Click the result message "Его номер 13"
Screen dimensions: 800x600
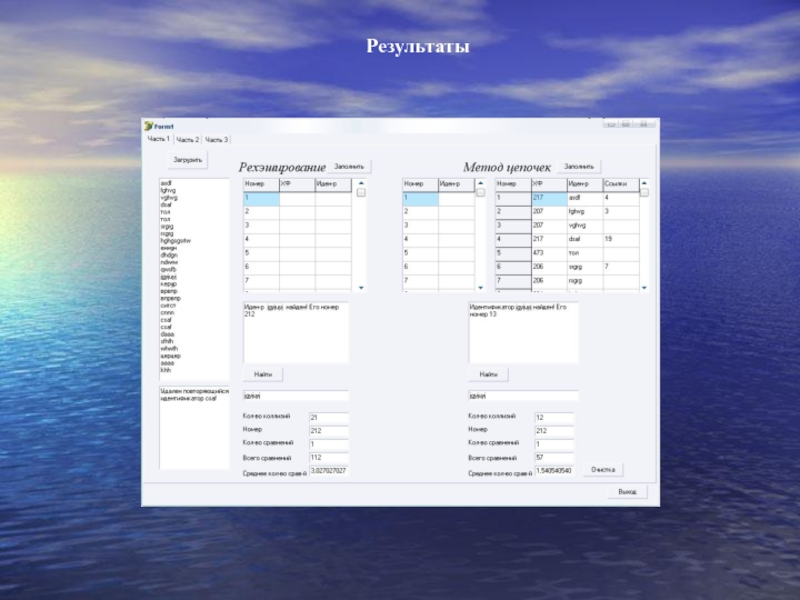pyautogui.click(x=518, y=311)
